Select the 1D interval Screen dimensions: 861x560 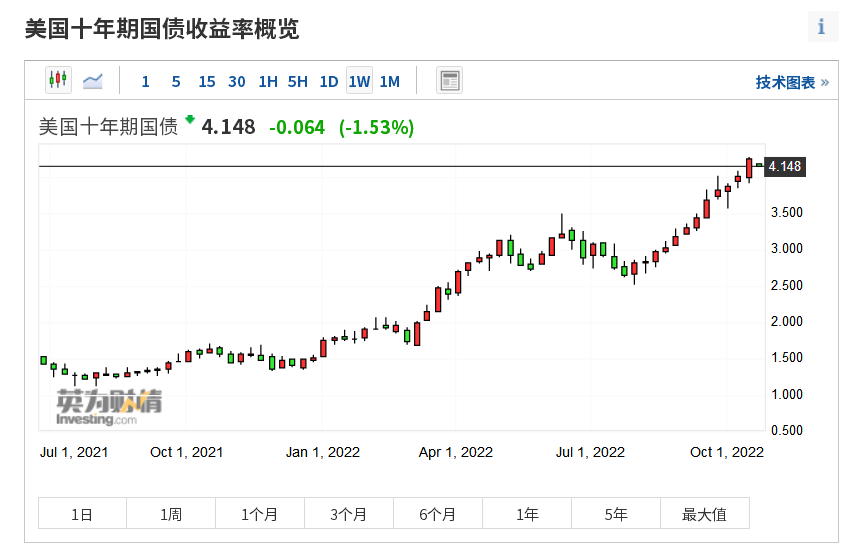pos(329,82)
